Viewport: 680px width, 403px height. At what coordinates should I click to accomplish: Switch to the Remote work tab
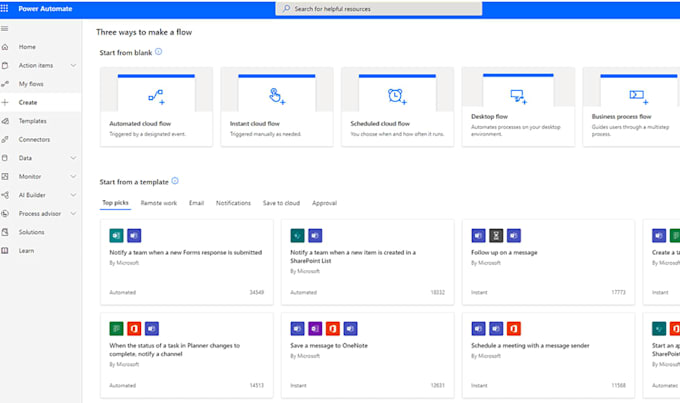pos(159,203)
